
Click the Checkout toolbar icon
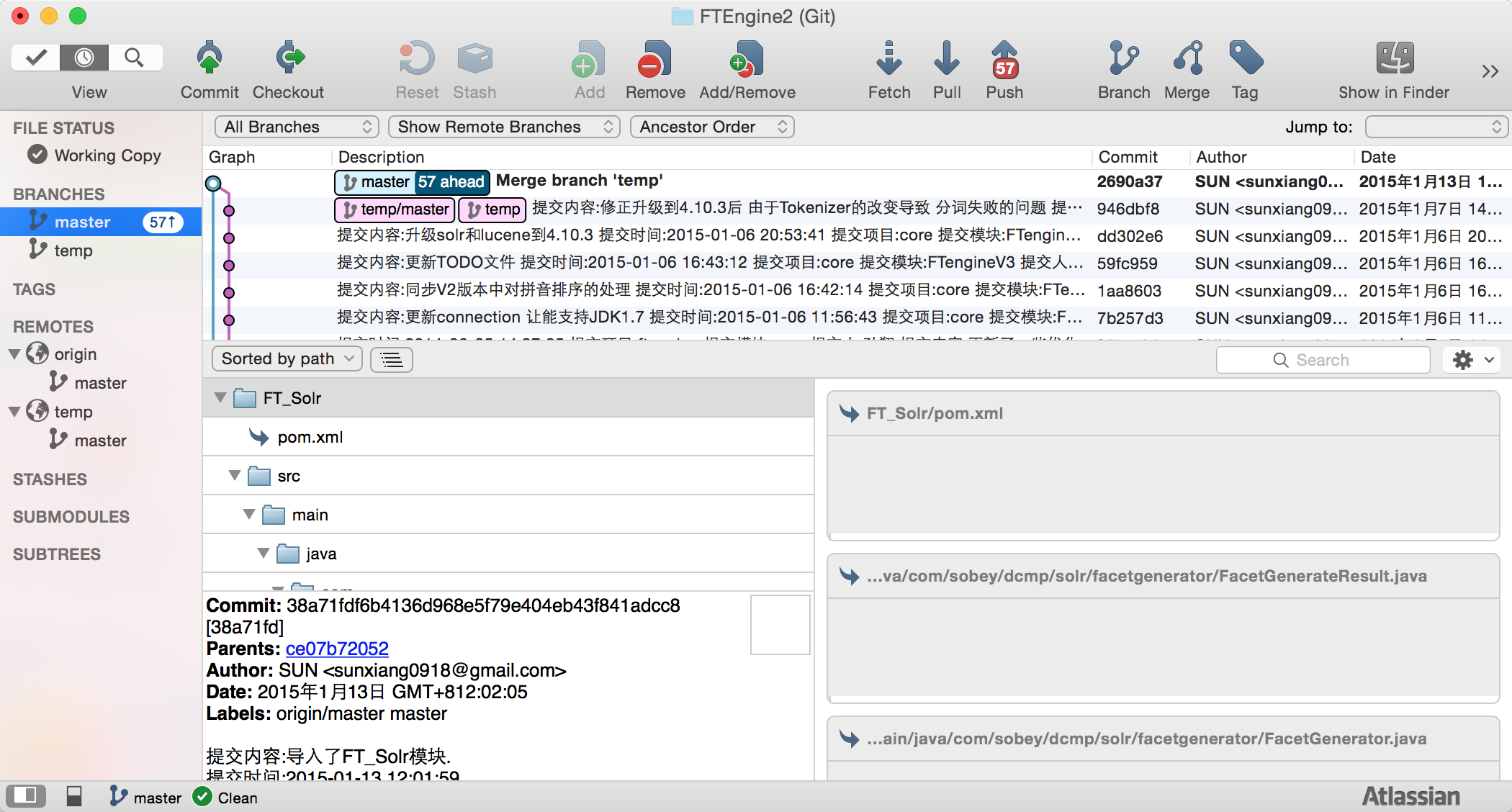pos(289,59)
